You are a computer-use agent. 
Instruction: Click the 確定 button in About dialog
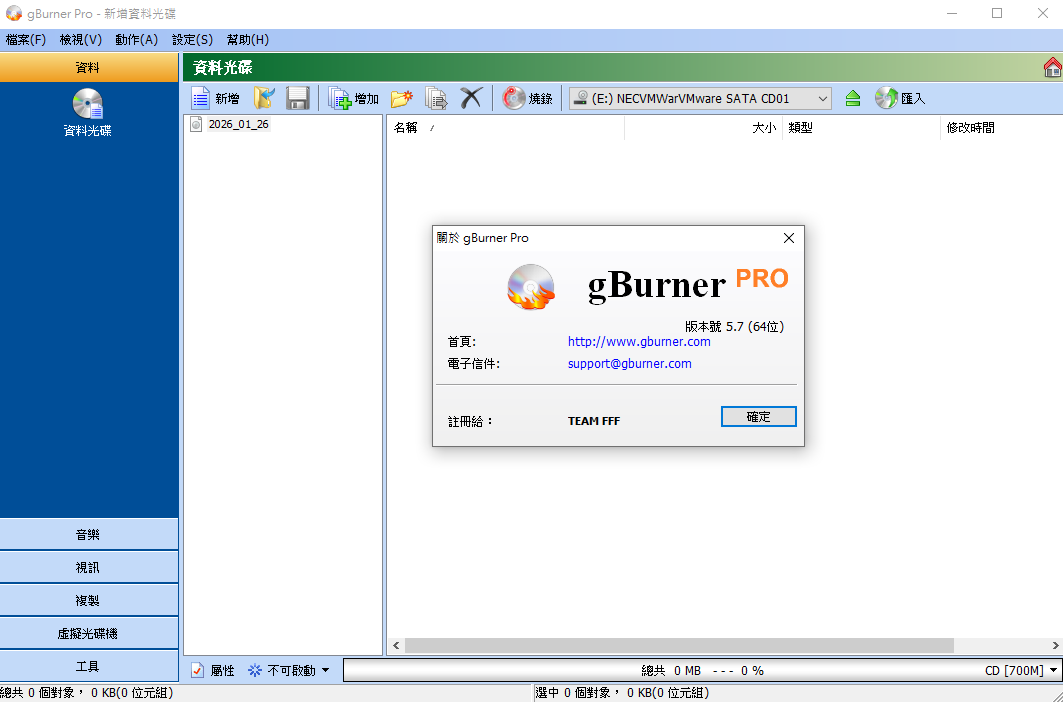tap(758, 416)
